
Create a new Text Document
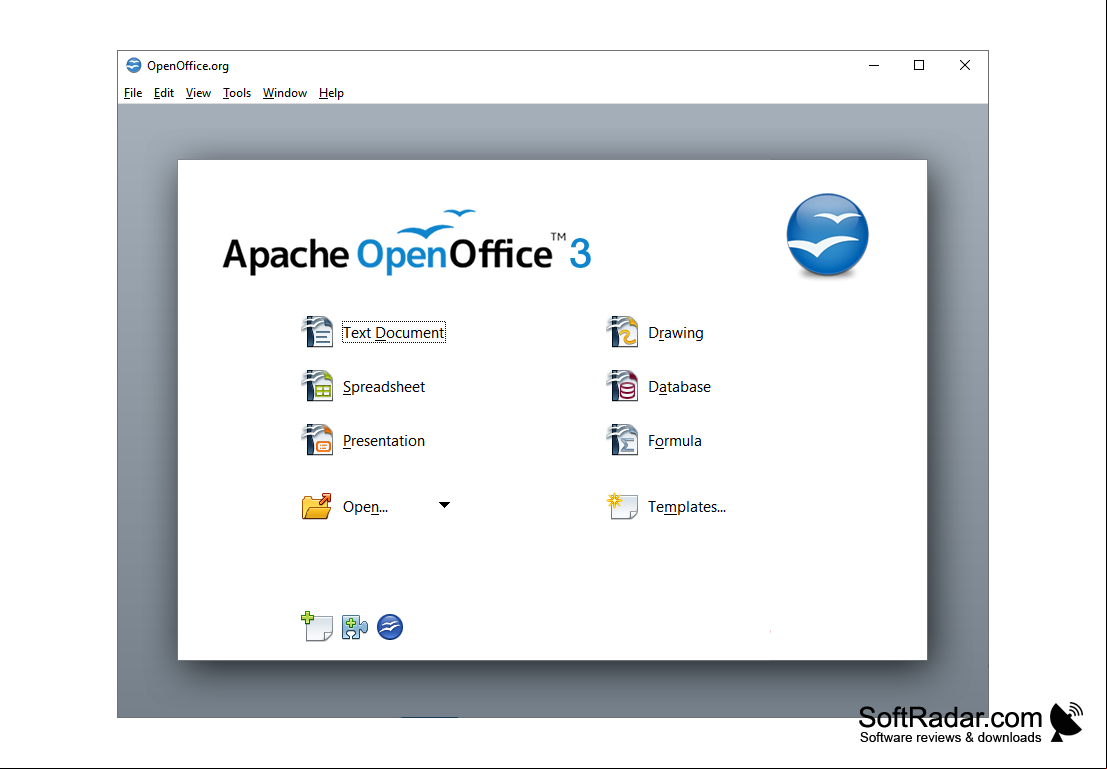(x=394, y=333)
